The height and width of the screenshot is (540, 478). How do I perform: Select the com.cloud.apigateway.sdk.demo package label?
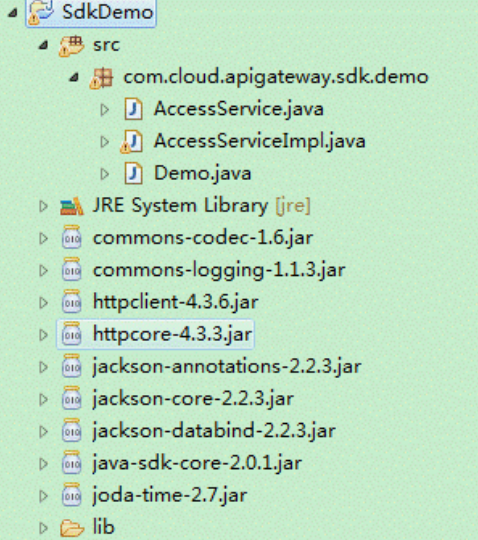pos(276,78)
